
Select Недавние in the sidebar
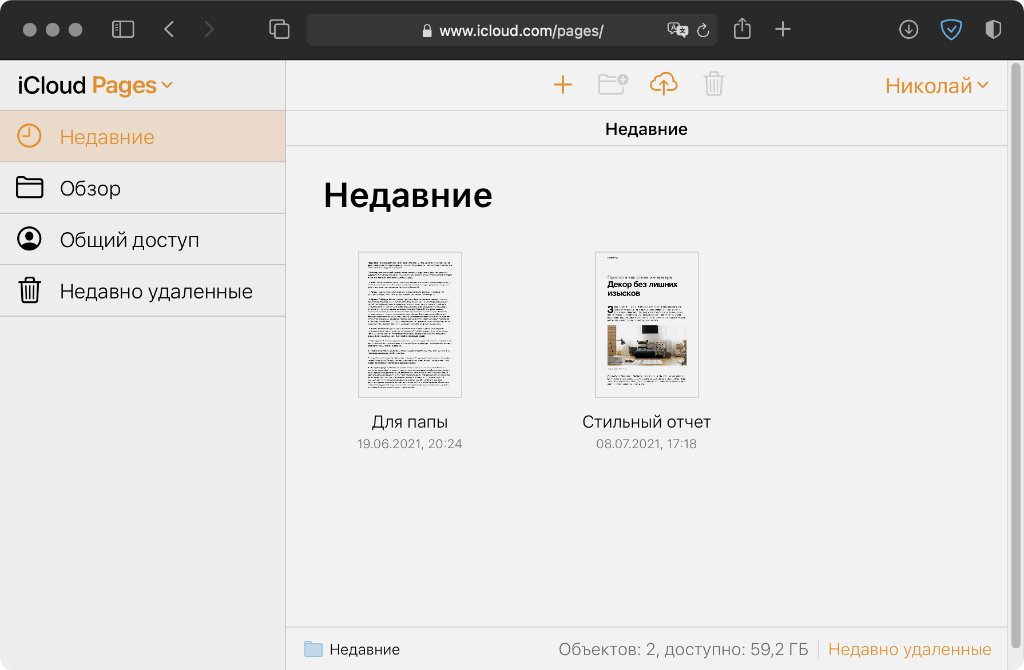pos(107,137)
